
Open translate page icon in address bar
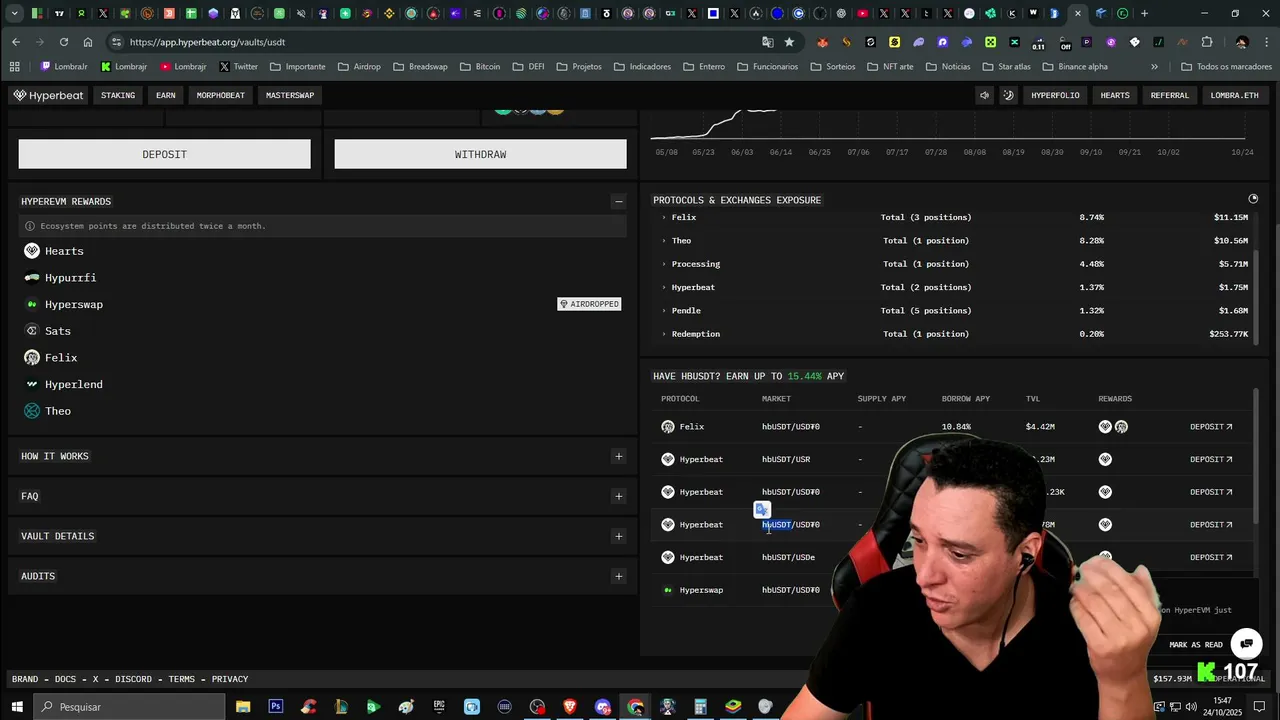point(767,42)
